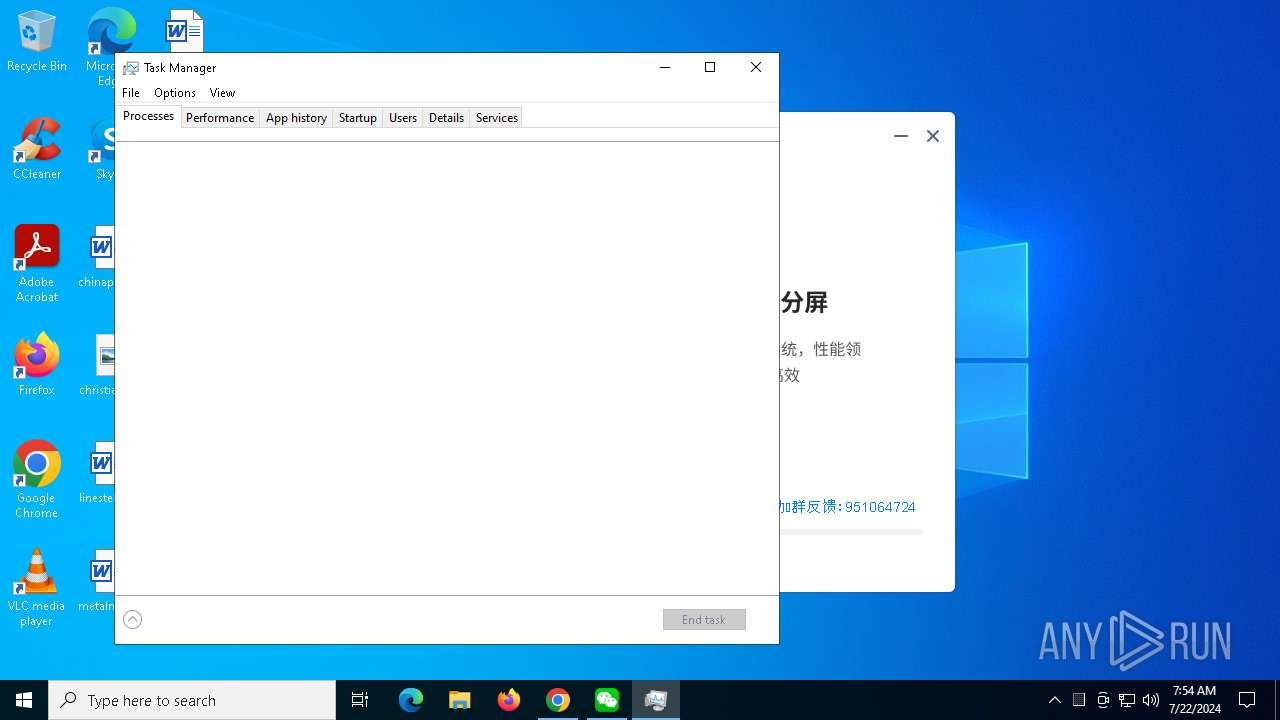Screen dimensions: 1280x720
Task: Close the Task Manager window
Action: tap(756, 67)
